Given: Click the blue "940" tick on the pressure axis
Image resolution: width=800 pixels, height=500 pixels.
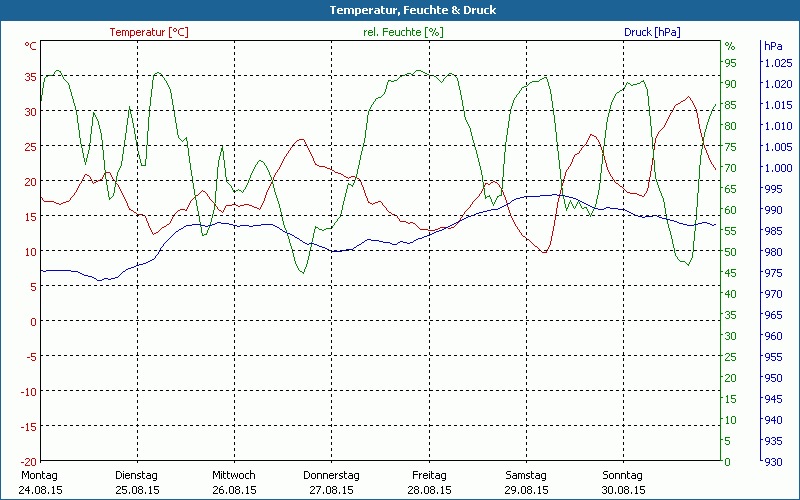Looking at the screenshot, I should pos(773,420).
